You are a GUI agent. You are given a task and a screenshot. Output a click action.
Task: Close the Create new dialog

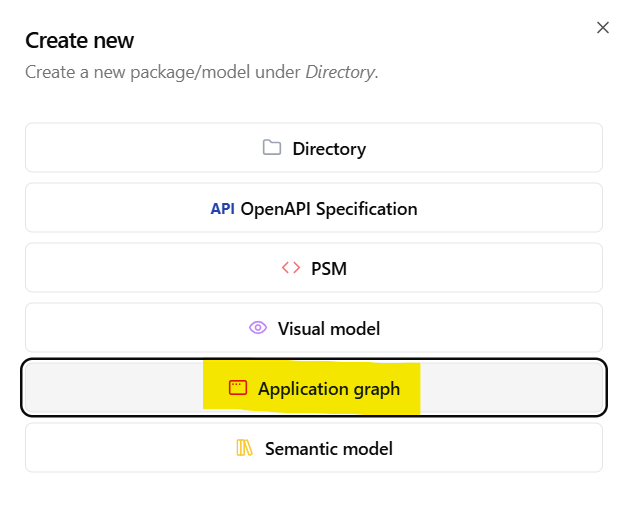click(x=603, y=28)
